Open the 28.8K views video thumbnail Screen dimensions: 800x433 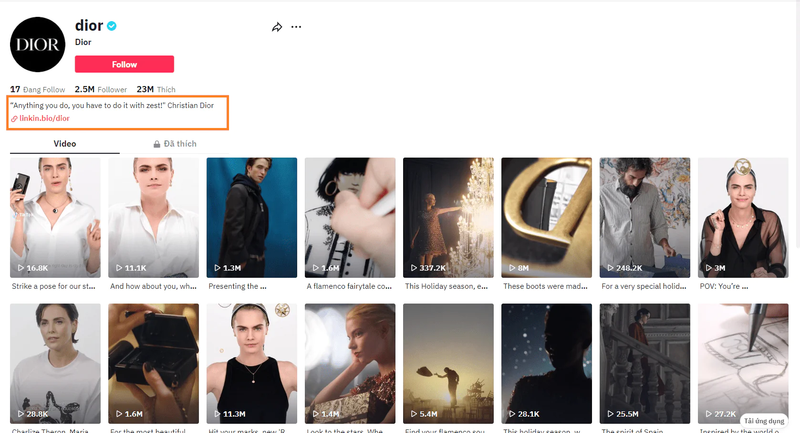coord(55,364)
